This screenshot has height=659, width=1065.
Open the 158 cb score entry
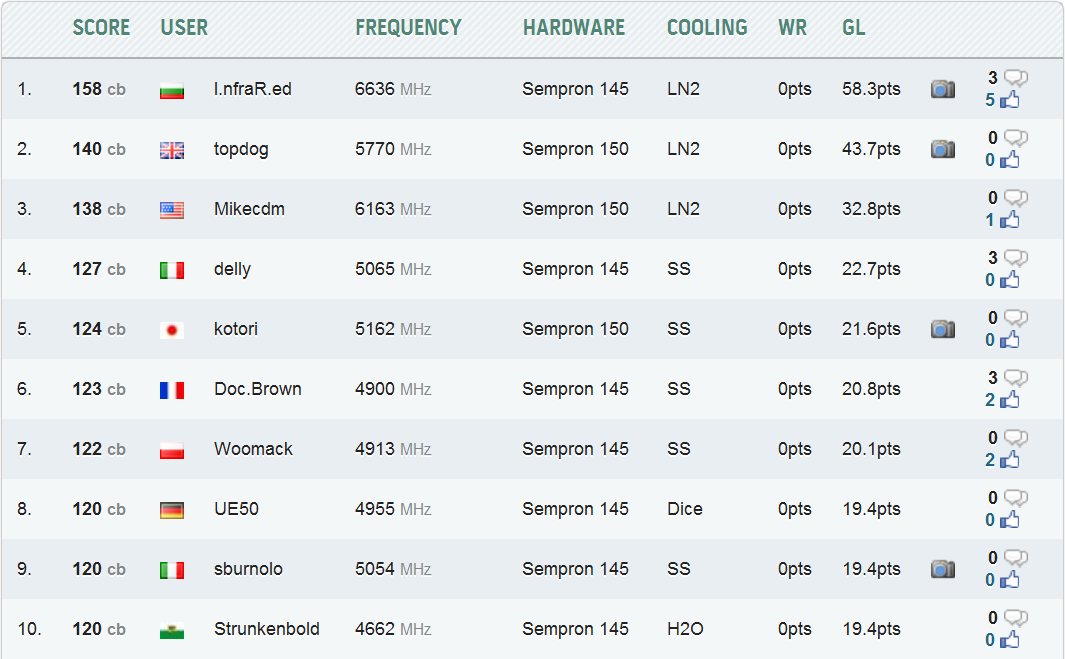click(x=99, y=89)
